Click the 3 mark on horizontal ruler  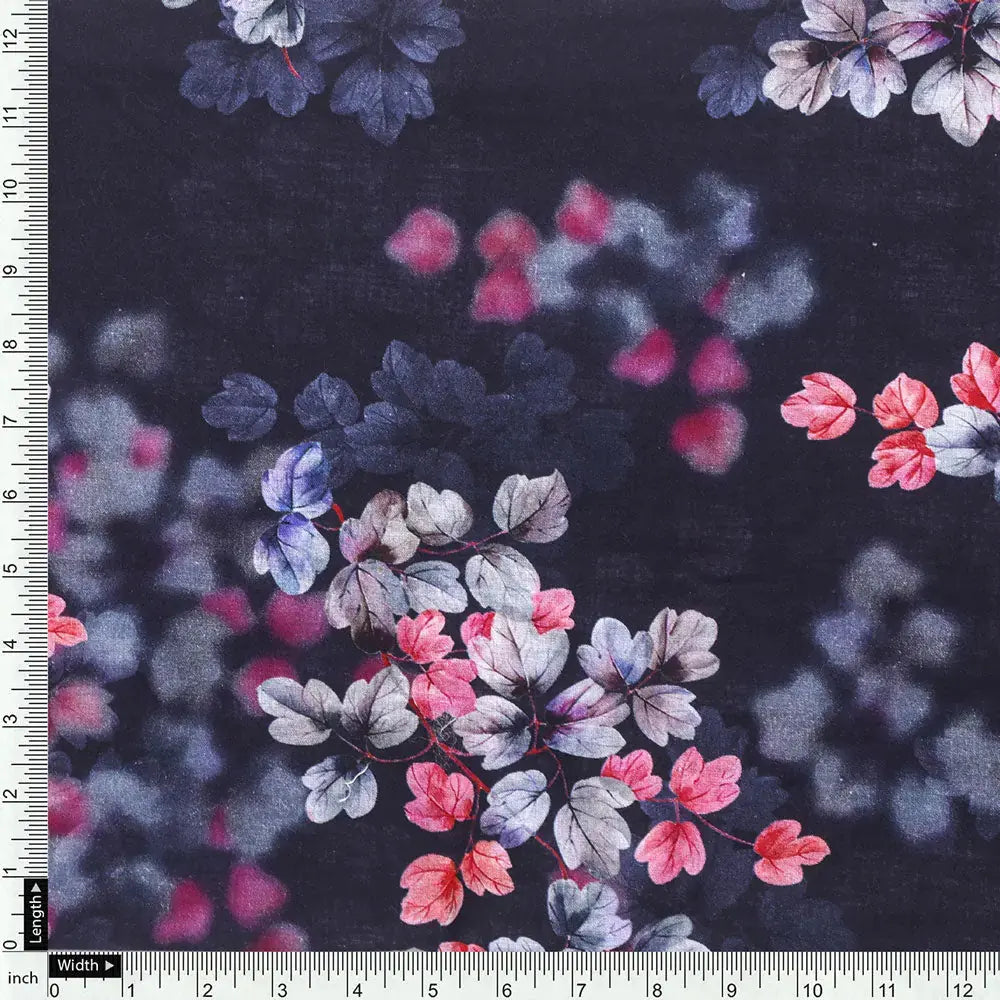click(281, 988)
